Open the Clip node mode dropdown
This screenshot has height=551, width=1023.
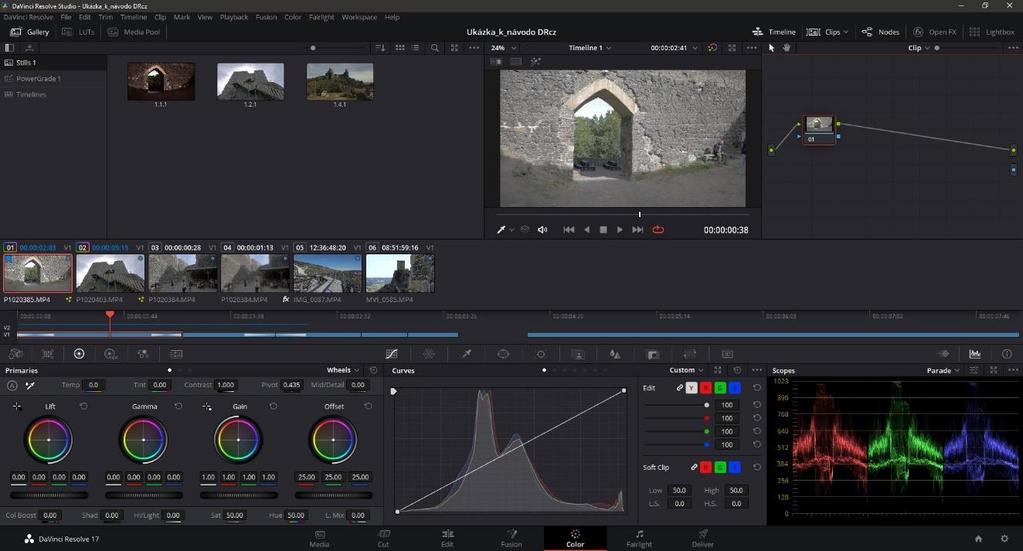click(x=919, y=48)
